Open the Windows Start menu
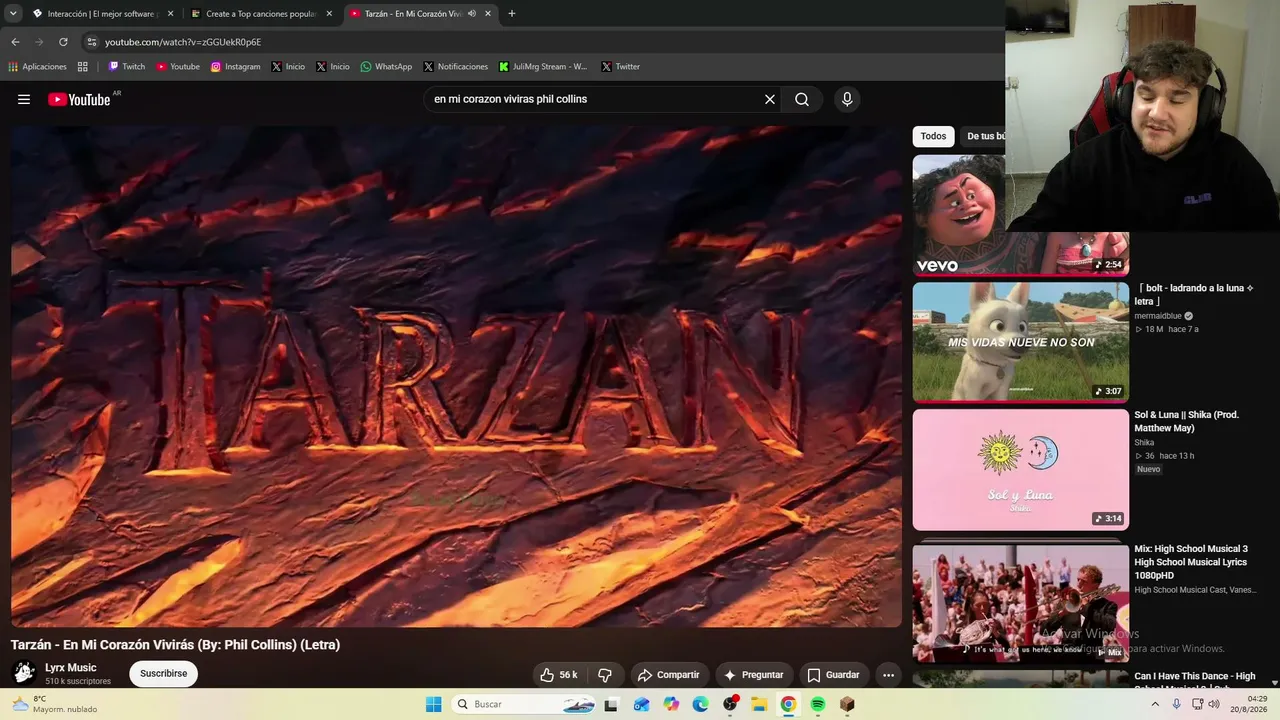1280x720 pixels. pos(433,704)
